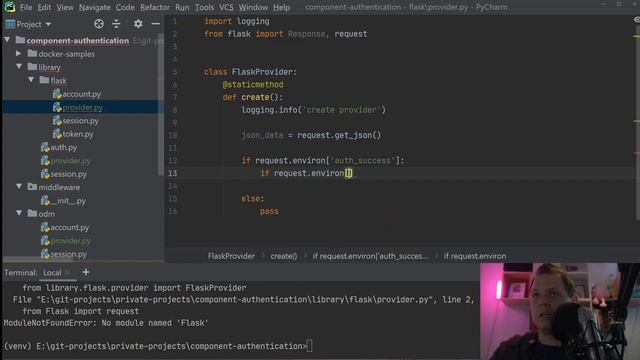
Task: Click the locate/select opened file target icon
Action: click(99, 24)
